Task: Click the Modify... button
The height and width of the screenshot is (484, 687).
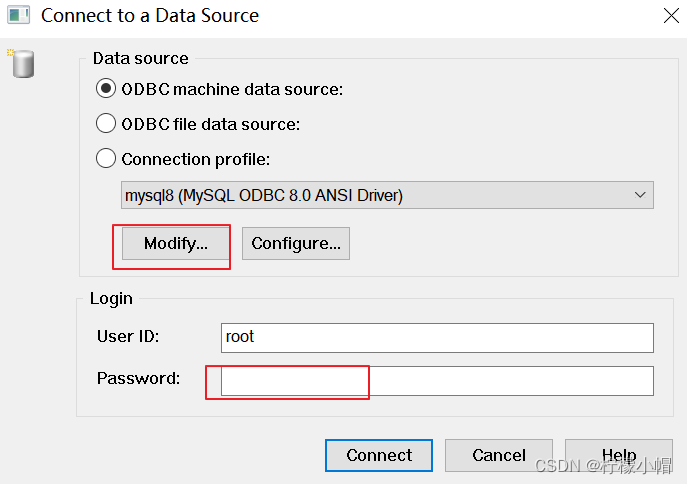Action: [176, 244]
